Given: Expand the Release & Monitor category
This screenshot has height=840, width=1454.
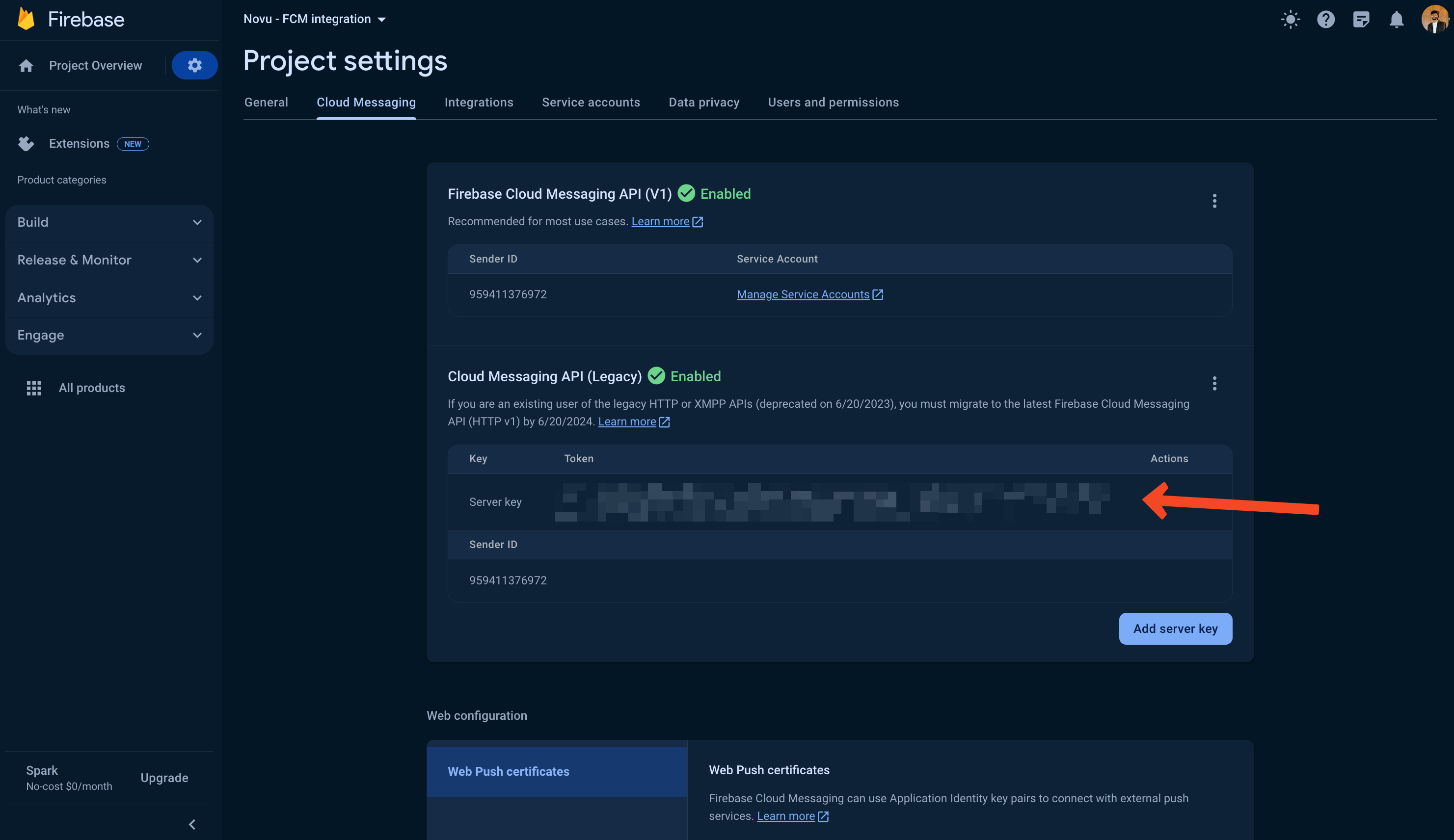Looking at the screenshot, I should (109, 260).
